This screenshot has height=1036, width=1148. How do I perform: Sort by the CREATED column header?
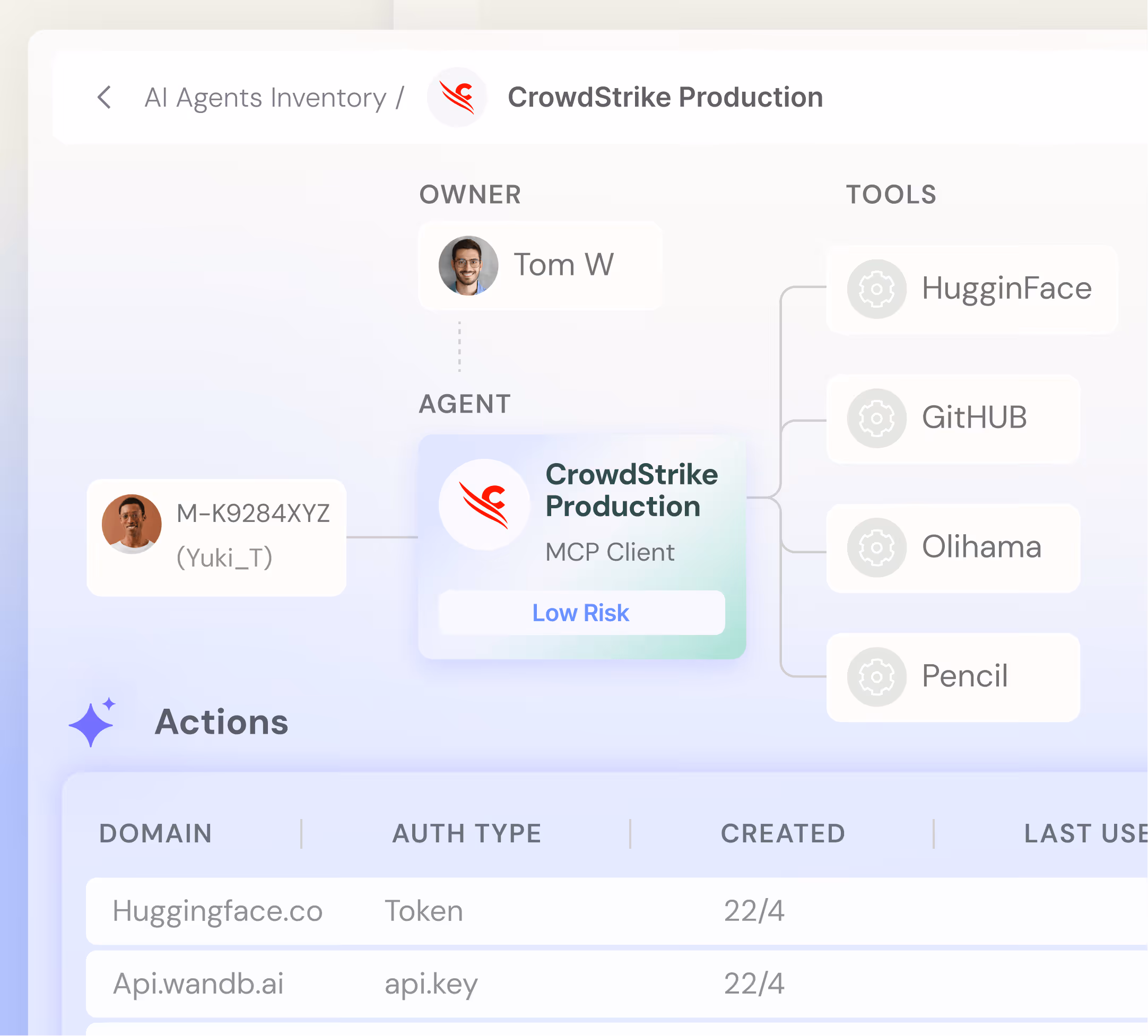(782, 834)
